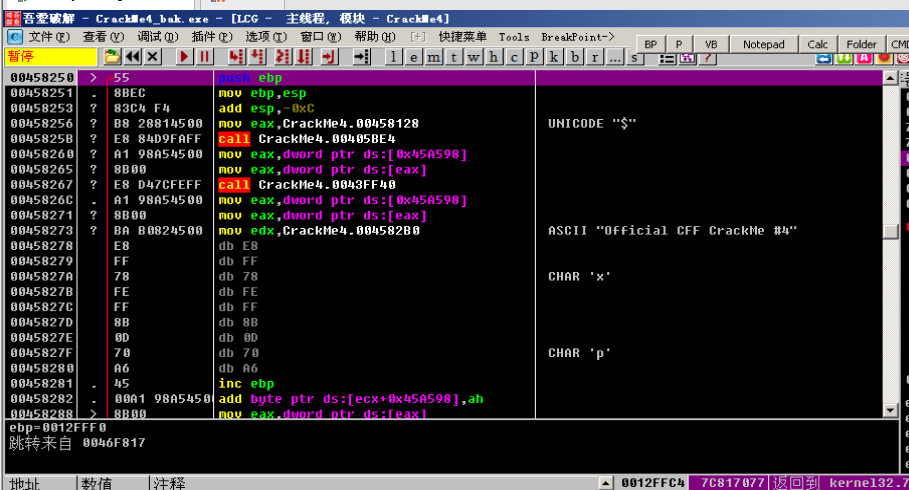Pause execution with the red pause icon

204,57
